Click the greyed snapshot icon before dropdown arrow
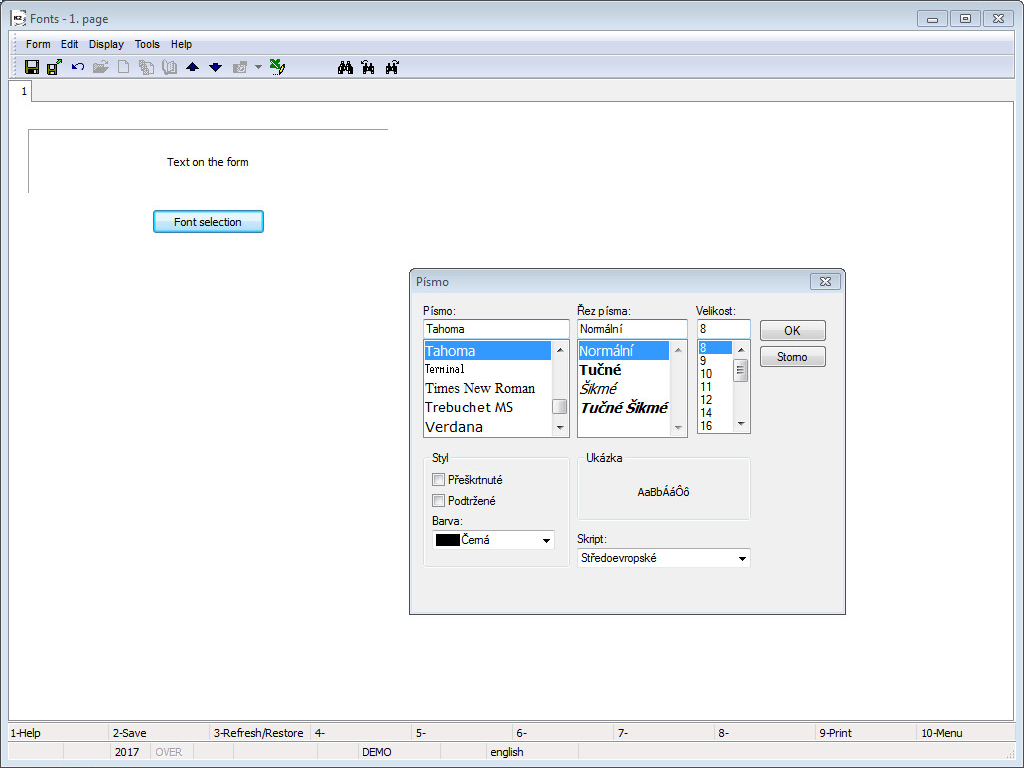Screen dimensions: 1024x768 (240, 67)
